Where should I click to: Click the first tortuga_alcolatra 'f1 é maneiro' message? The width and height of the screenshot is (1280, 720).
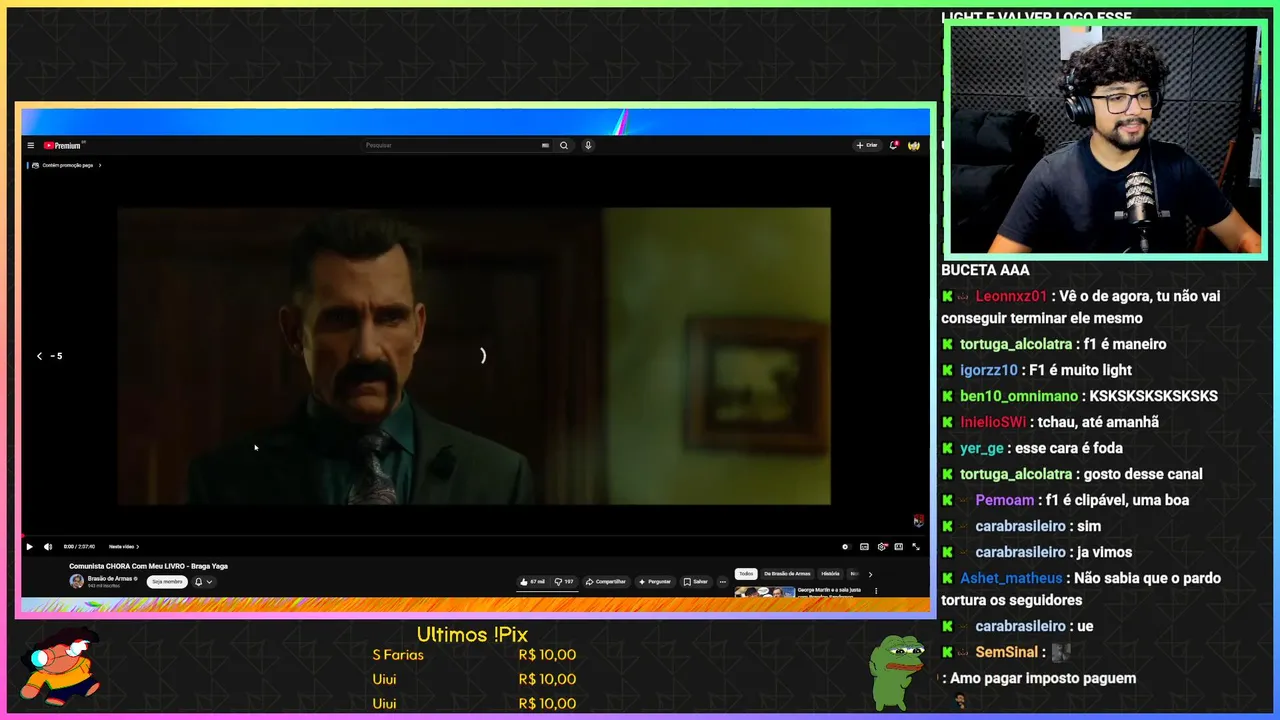pos(1053,344)
